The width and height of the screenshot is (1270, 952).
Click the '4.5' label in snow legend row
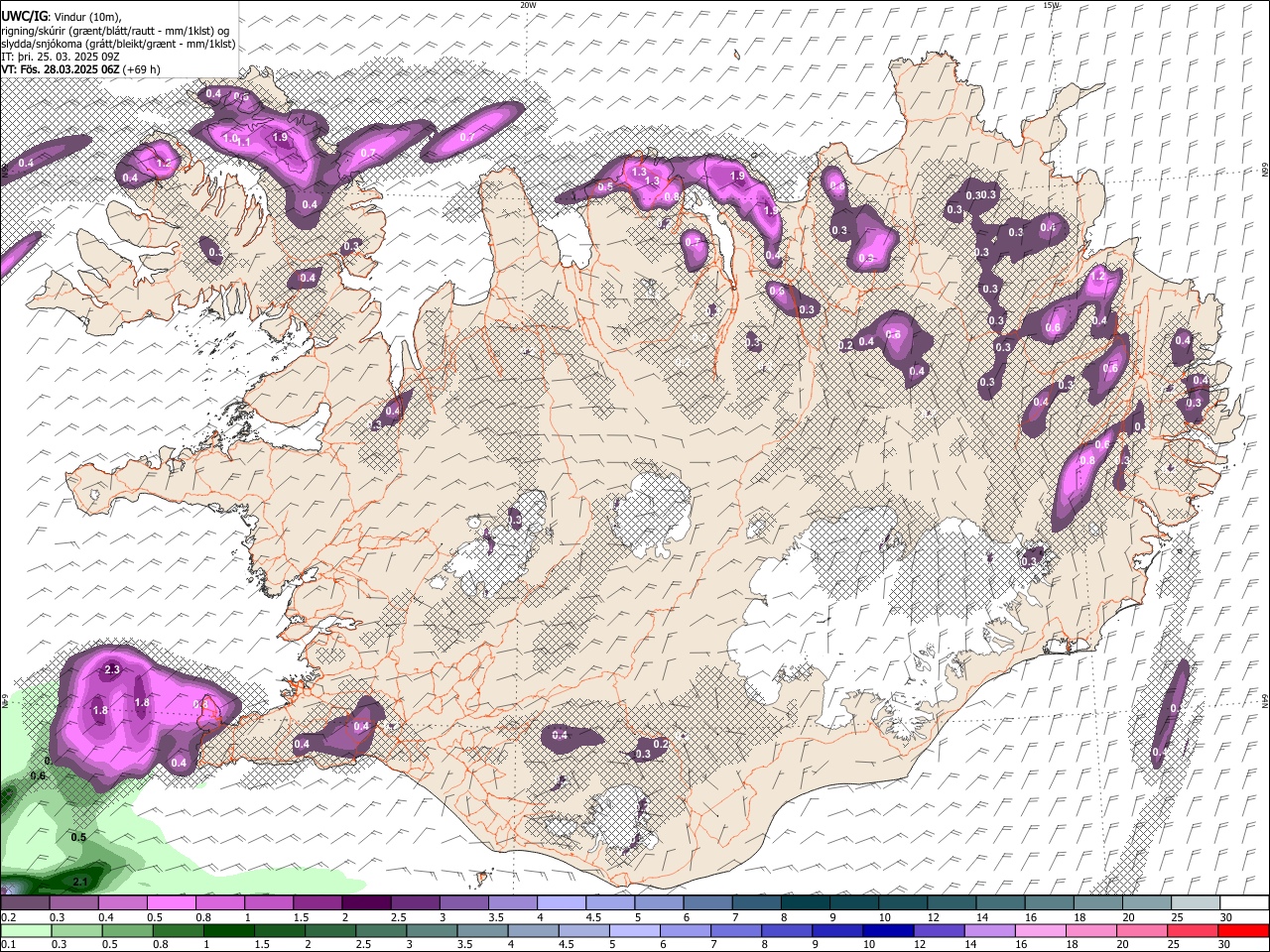(593, 917)
